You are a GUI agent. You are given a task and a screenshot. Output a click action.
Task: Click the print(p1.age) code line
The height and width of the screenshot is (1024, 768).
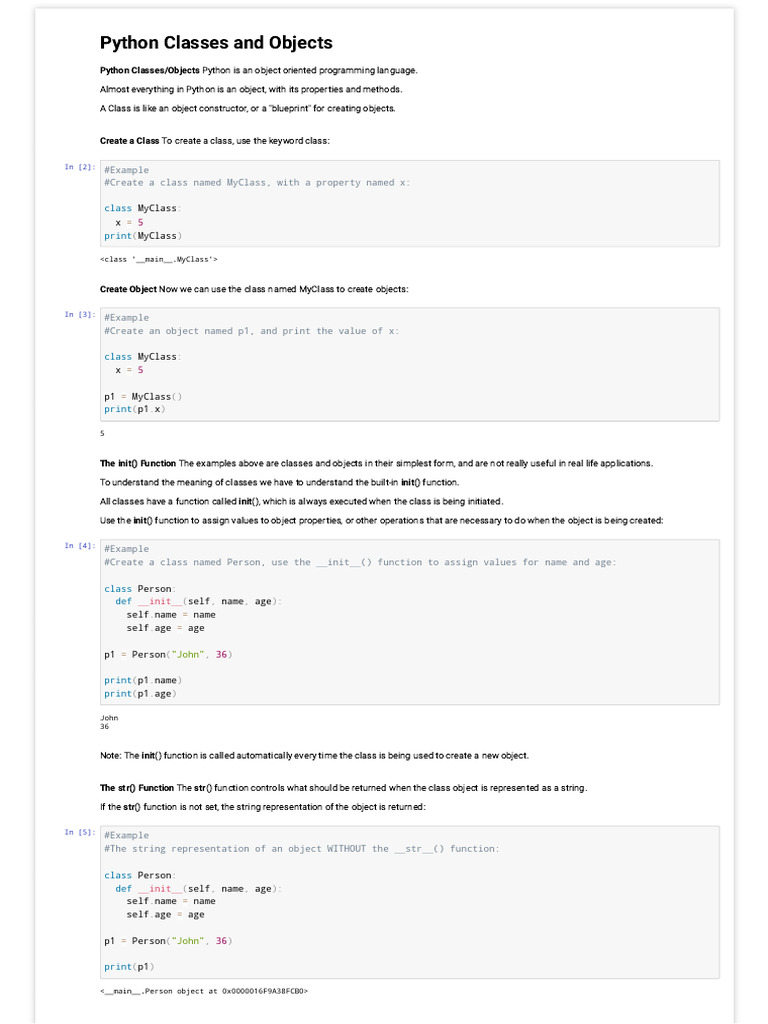coord(140,693)
